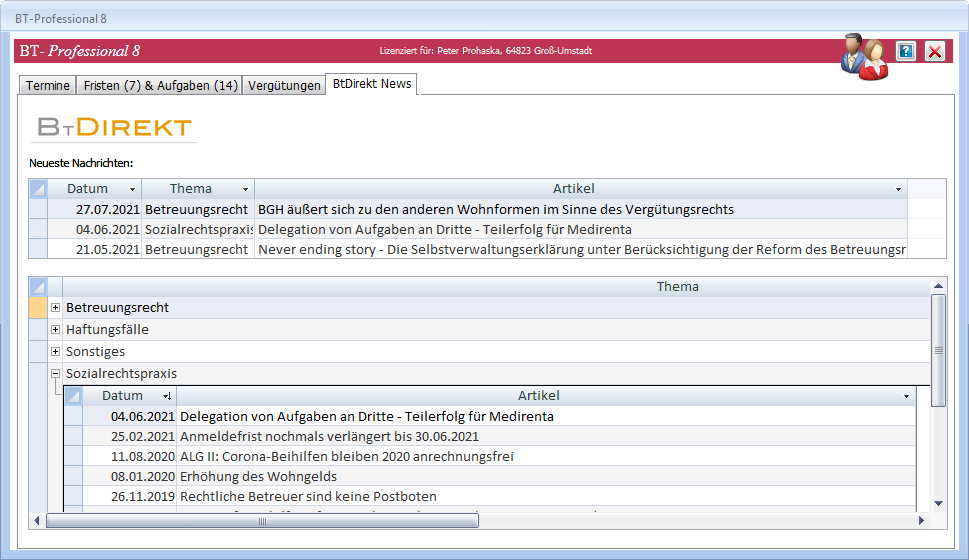This screenshot has height=560, width=969.
Task: Select row header of 27.07.2021 news row
Action: tap(38, 209)
